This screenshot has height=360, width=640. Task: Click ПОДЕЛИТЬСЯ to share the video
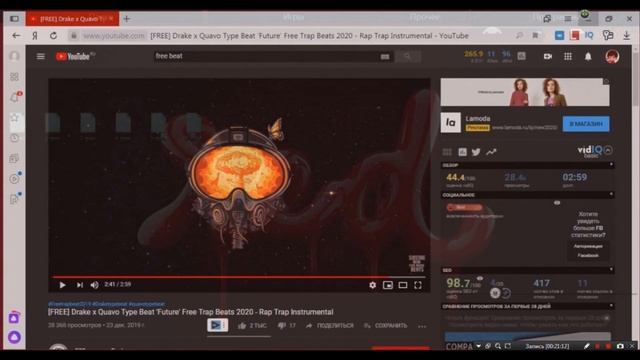coord(330,326)
